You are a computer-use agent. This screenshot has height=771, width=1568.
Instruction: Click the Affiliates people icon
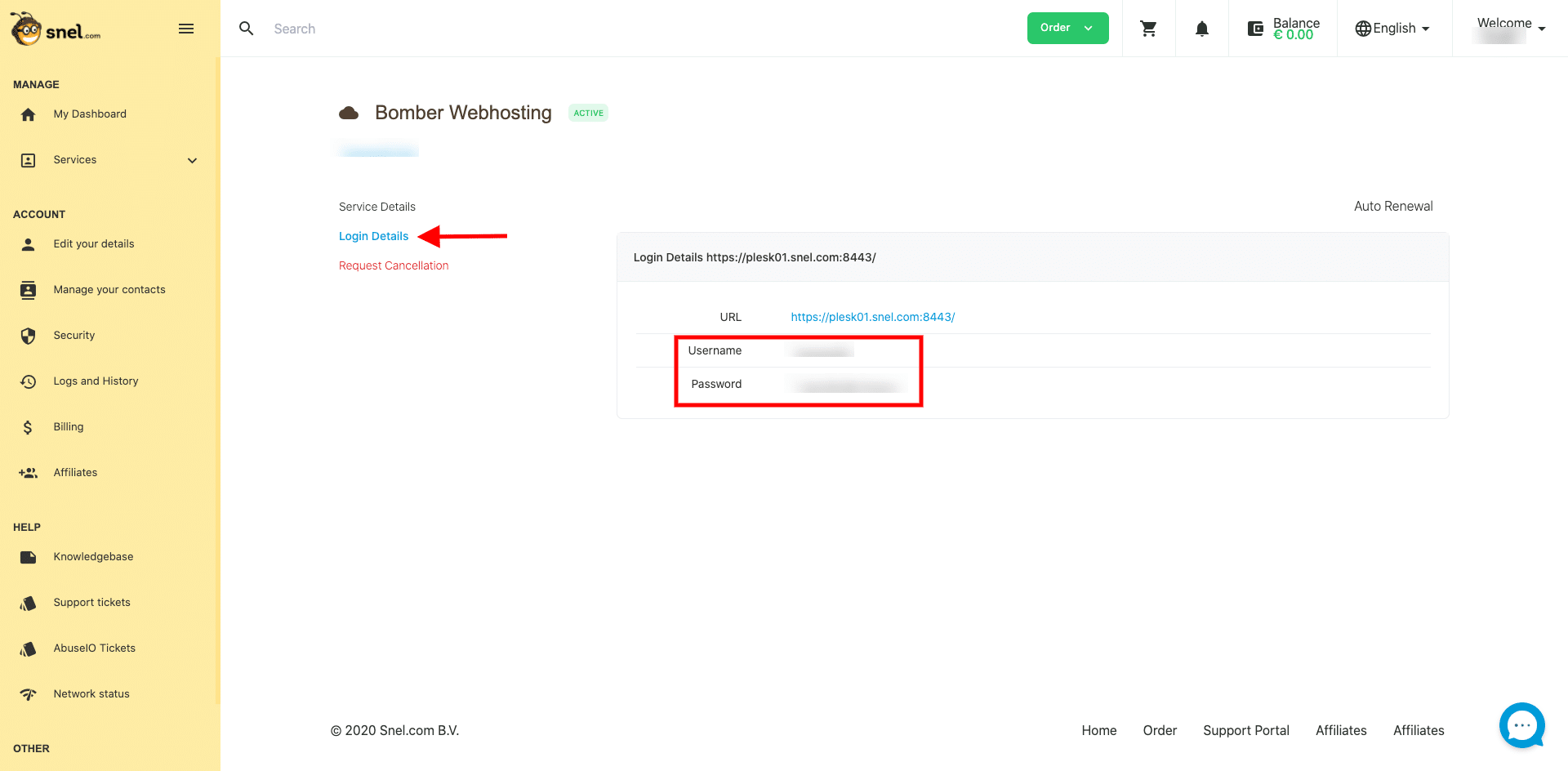point(28,473)
